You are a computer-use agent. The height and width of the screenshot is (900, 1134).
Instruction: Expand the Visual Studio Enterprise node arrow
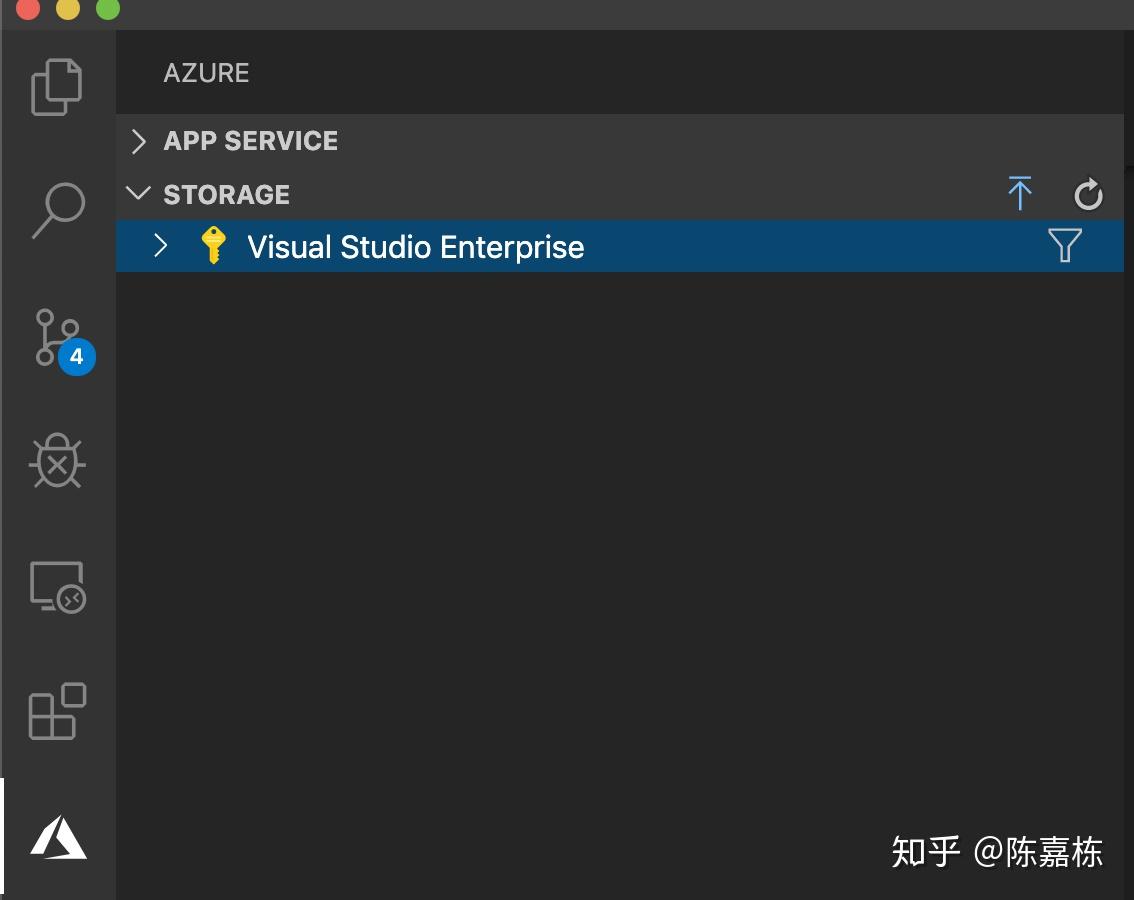[x=161, y=246]
